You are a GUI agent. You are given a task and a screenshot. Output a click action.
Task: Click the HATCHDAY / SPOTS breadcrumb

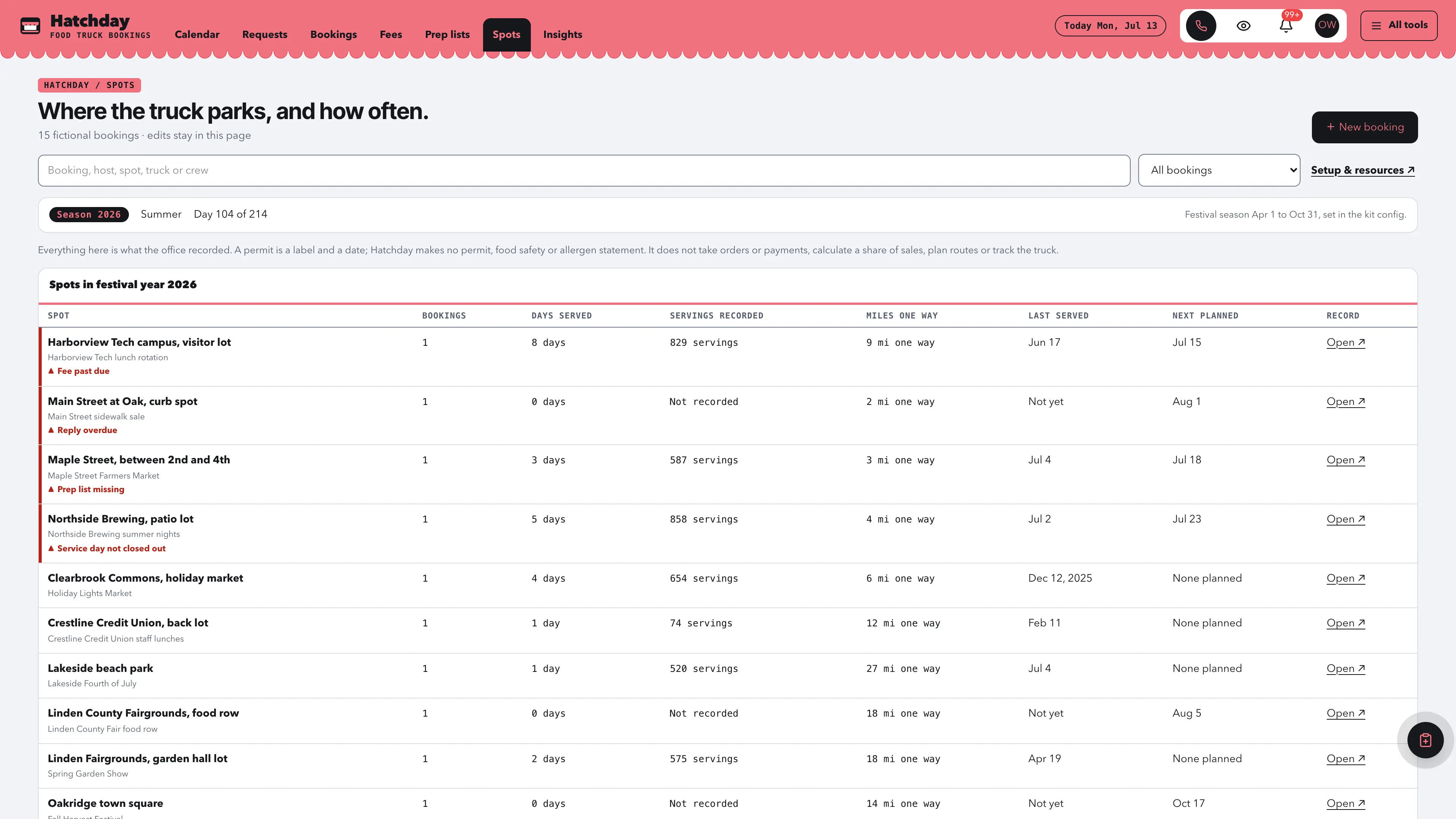click(x=89, y=85)
